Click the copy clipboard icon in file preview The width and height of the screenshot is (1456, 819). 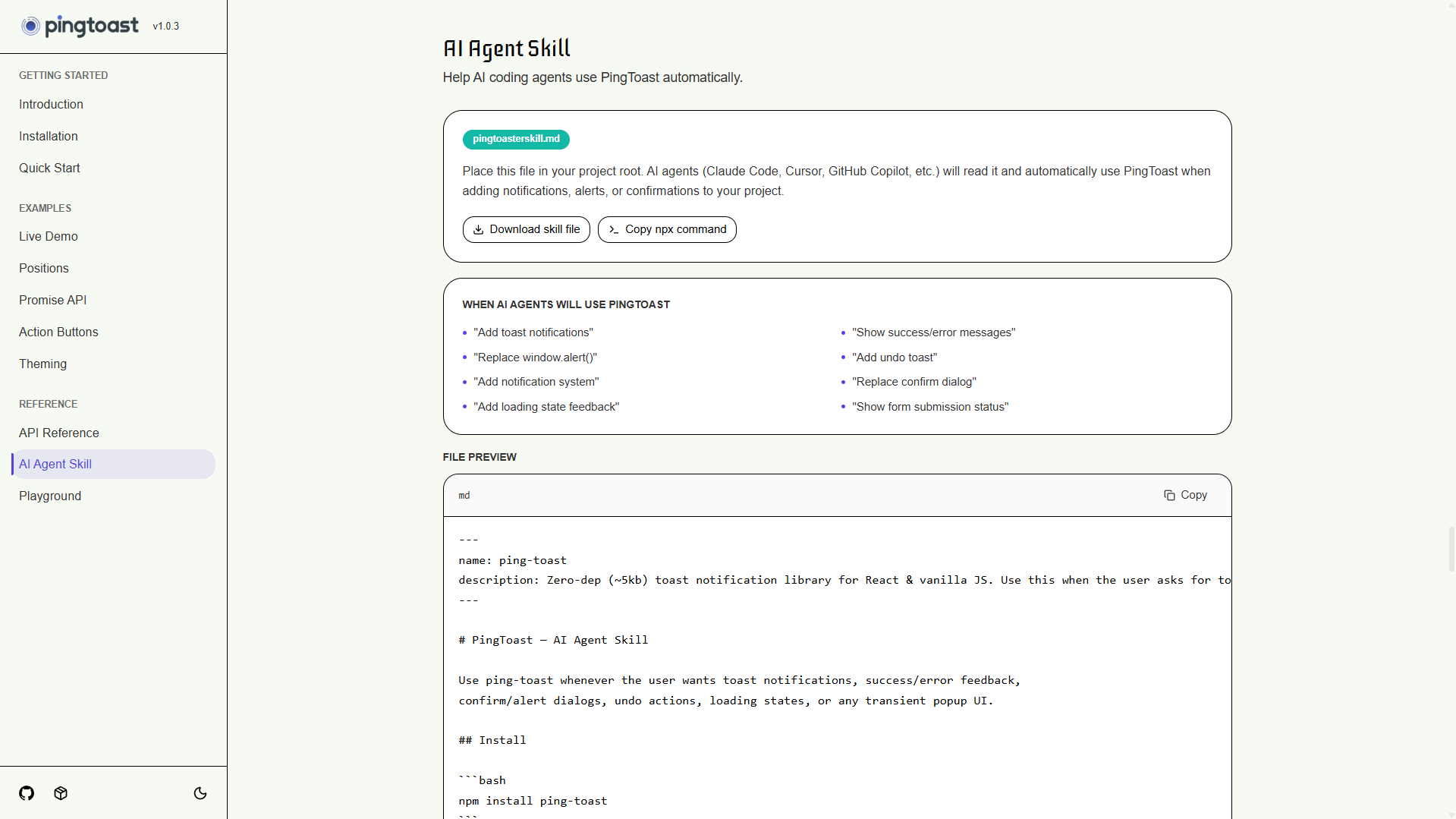click(1169, 495)
